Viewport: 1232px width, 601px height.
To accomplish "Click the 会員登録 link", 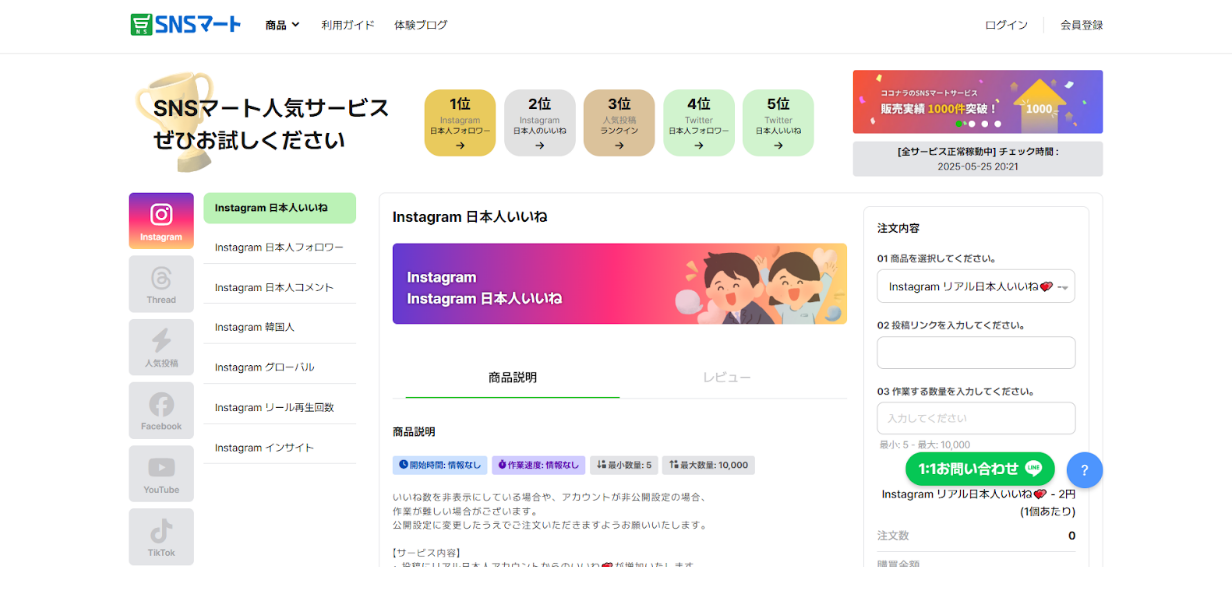I will tap(1081, 25).
